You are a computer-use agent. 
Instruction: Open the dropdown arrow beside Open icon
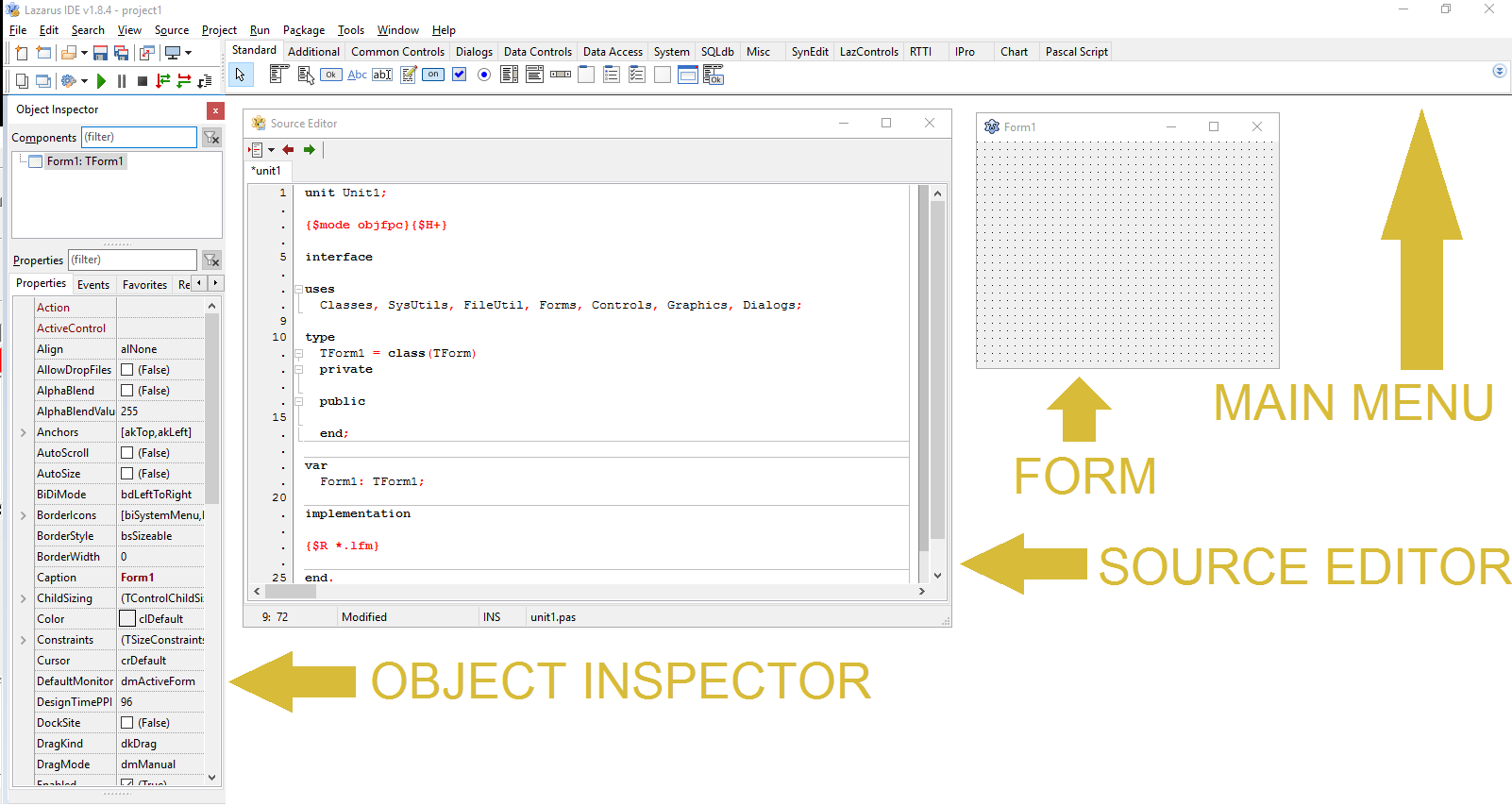tap(84, 53)
